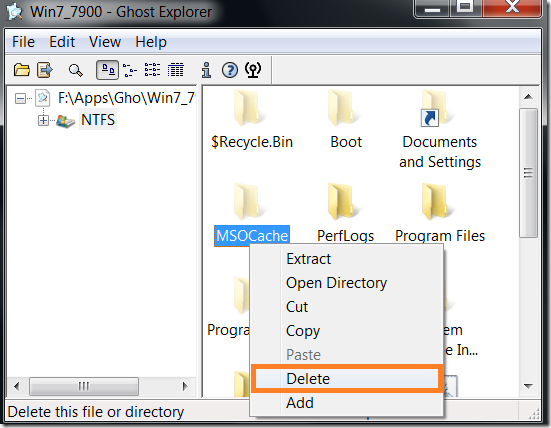Select the NTFS partition in tree
This screenshot has width=551, height=428.
(98, 120)
